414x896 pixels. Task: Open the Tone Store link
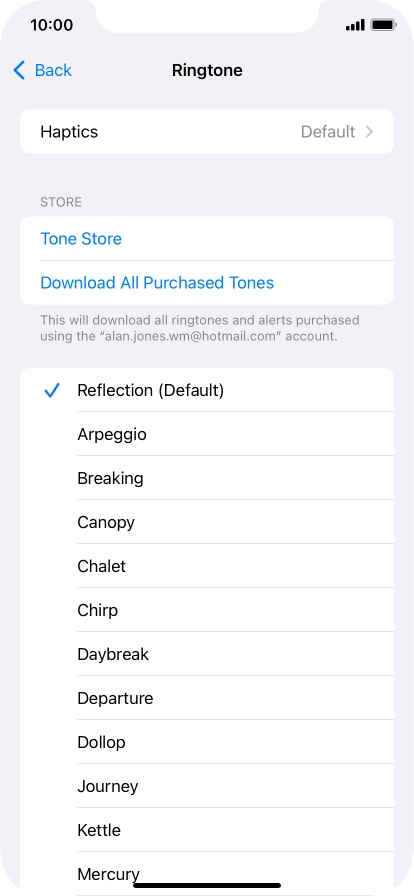tap(81, 239)
